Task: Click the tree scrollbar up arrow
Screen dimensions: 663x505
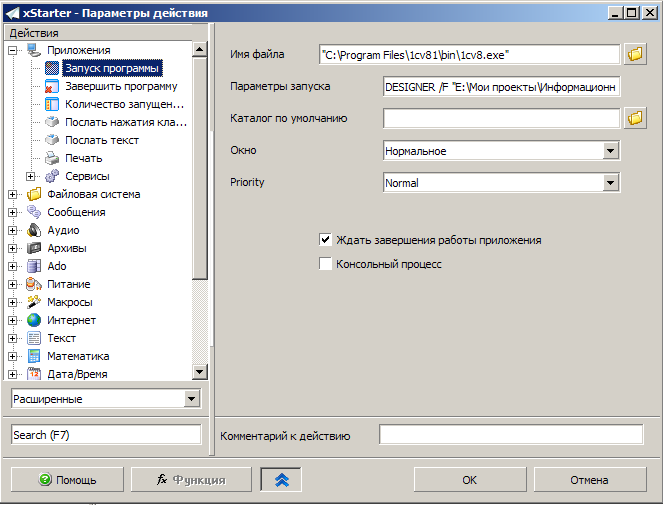Action: coord(200,49)
